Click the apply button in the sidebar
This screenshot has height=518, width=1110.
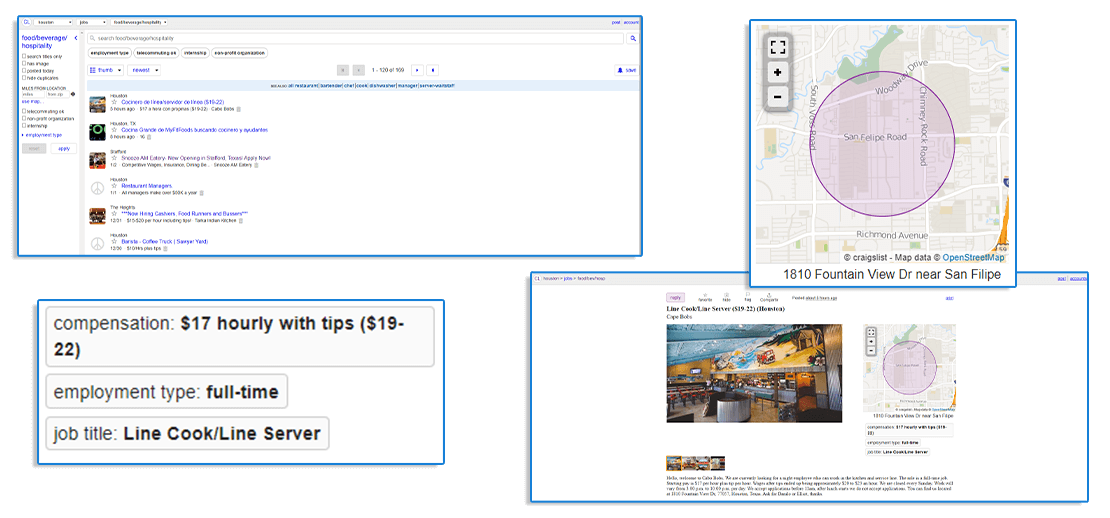pos(64,149)
